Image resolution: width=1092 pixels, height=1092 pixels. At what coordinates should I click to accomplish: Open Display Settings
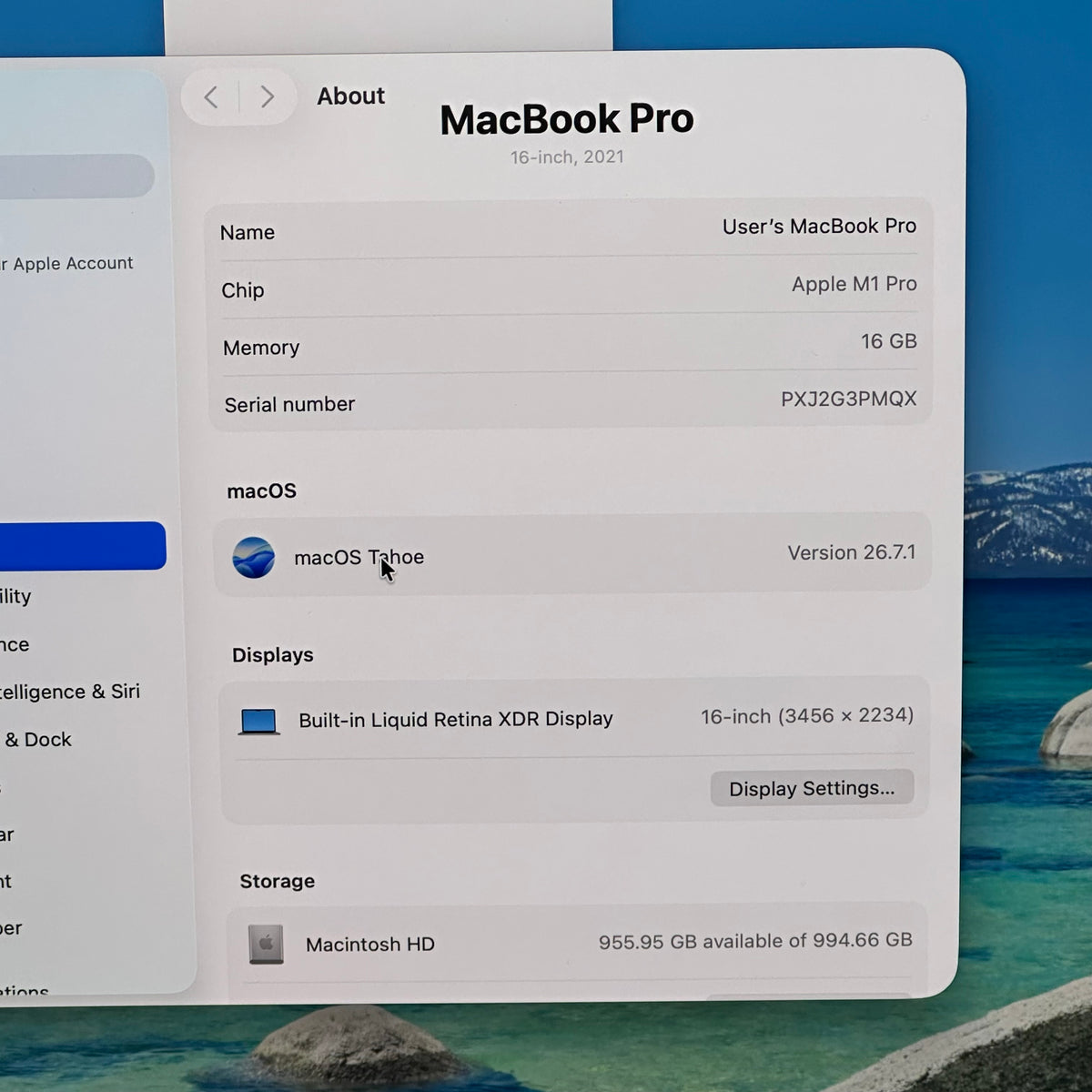click(812, 788)
